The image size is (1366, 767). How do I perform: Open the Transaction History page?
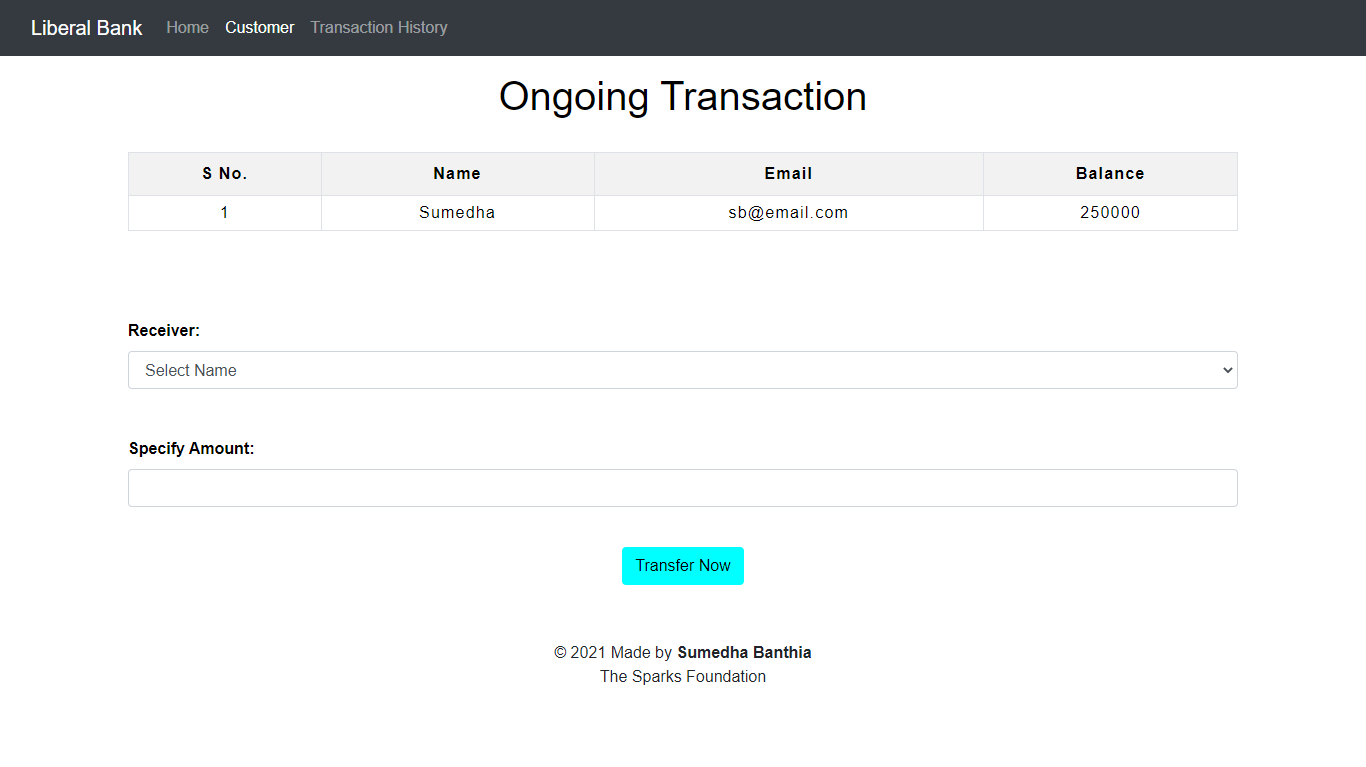click(x=378, y=27)
